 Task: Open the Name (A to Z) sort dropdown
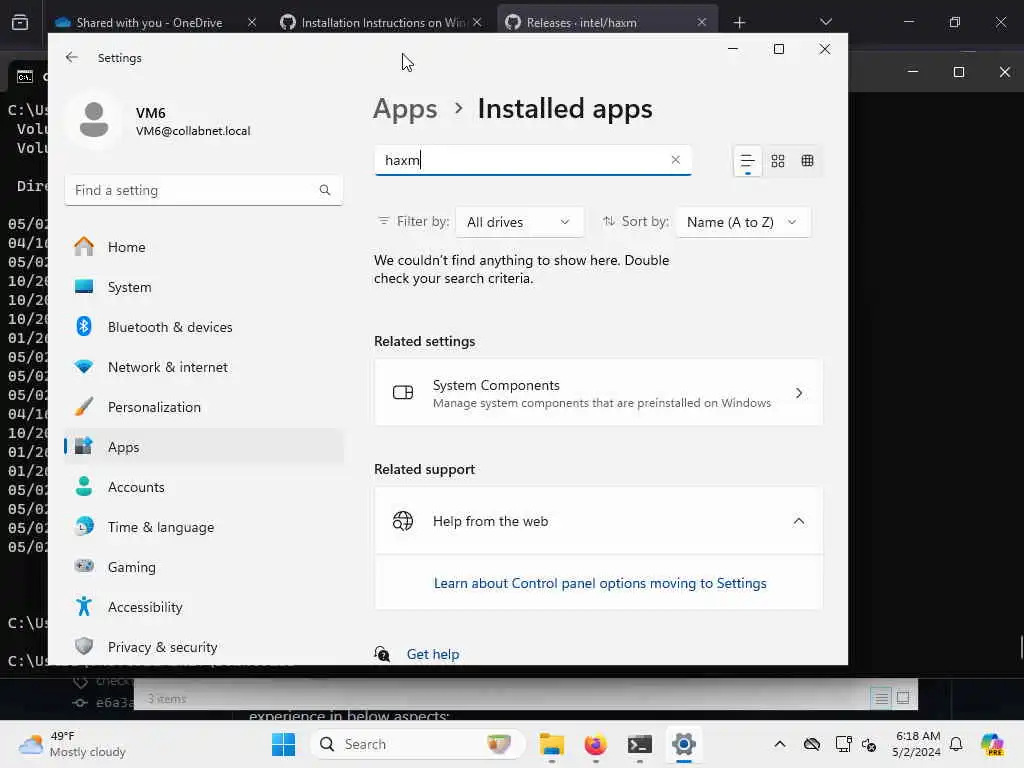coord(743,222)
